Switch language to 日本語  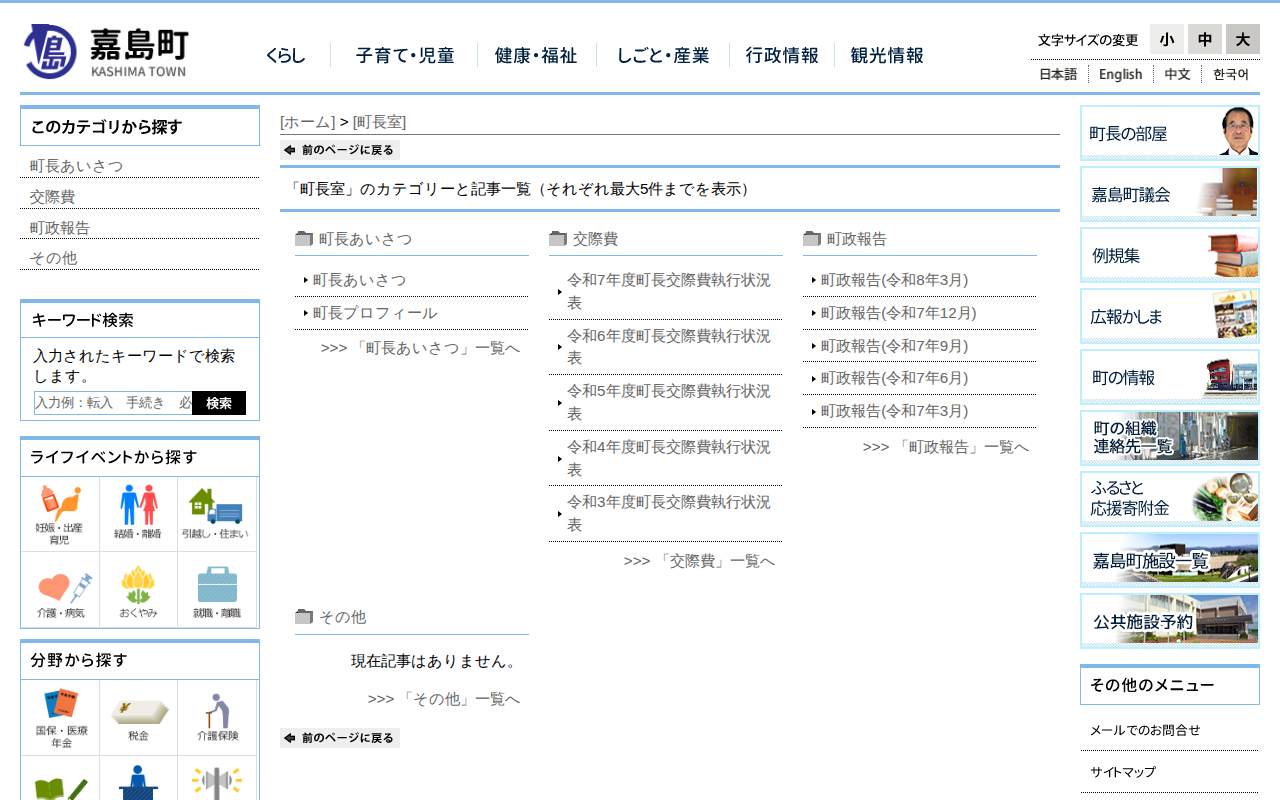point(1058,74)
